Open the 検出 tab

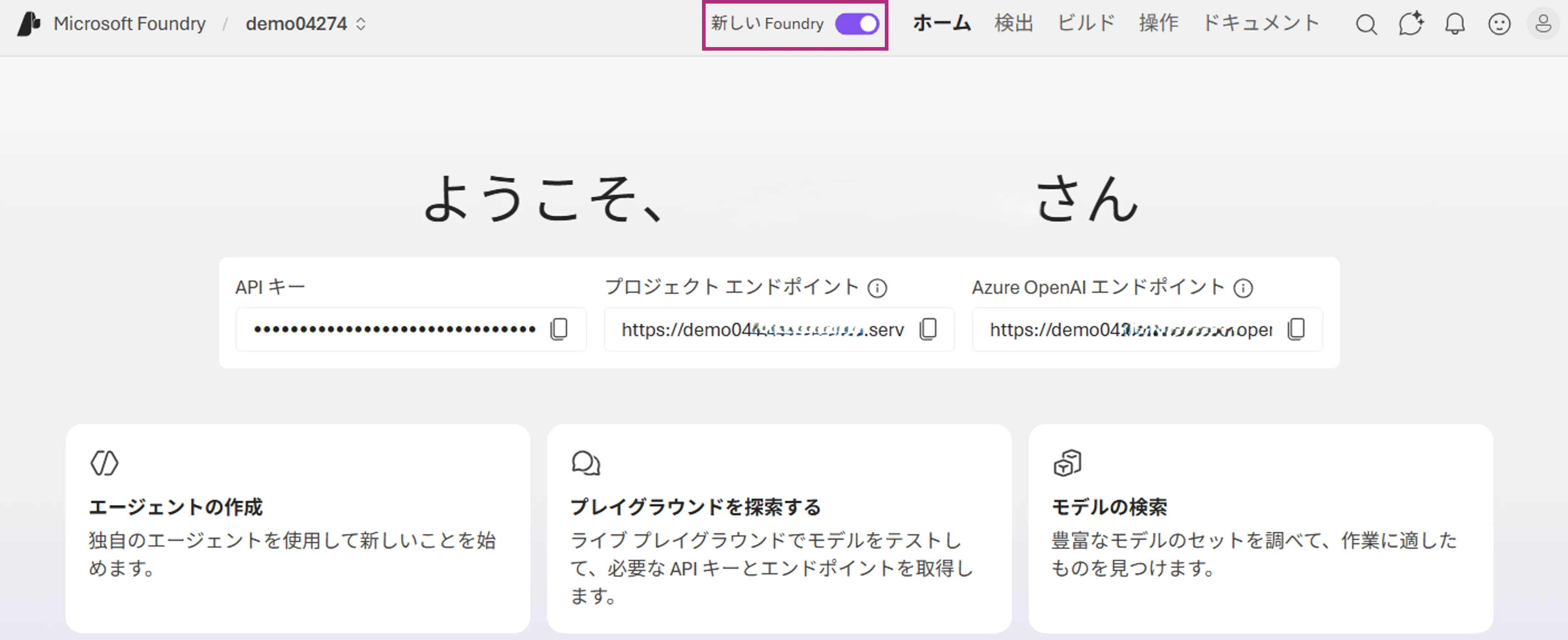tap(1014, 24)
